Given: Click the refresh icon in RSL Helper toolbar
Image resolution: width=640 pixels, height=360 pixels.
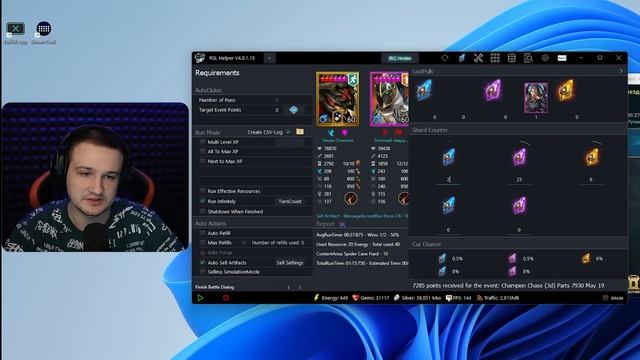Looking at the screenshot, I should 444,58.
